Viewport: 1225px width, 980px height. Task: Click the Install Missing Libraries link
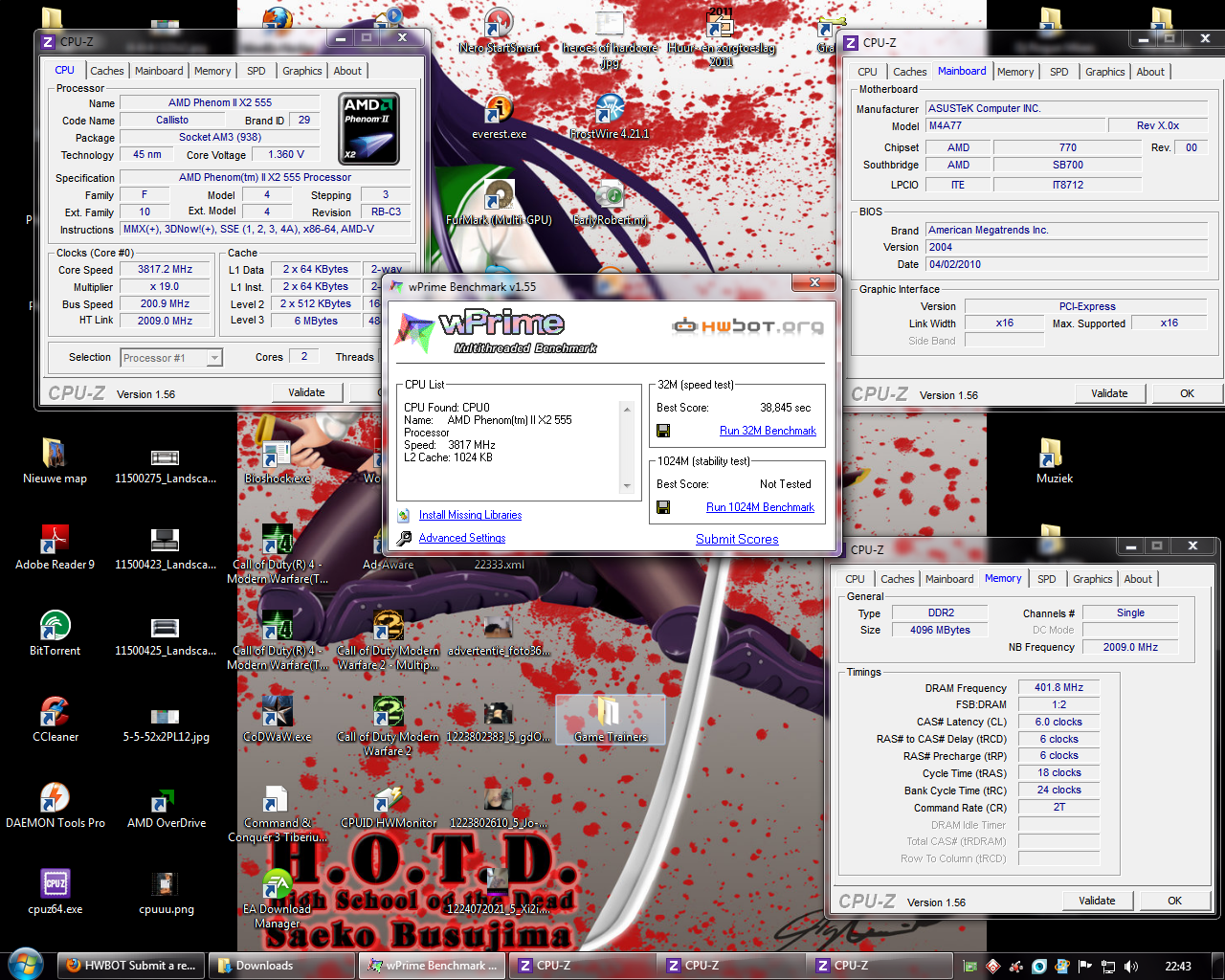click(470, 515)
